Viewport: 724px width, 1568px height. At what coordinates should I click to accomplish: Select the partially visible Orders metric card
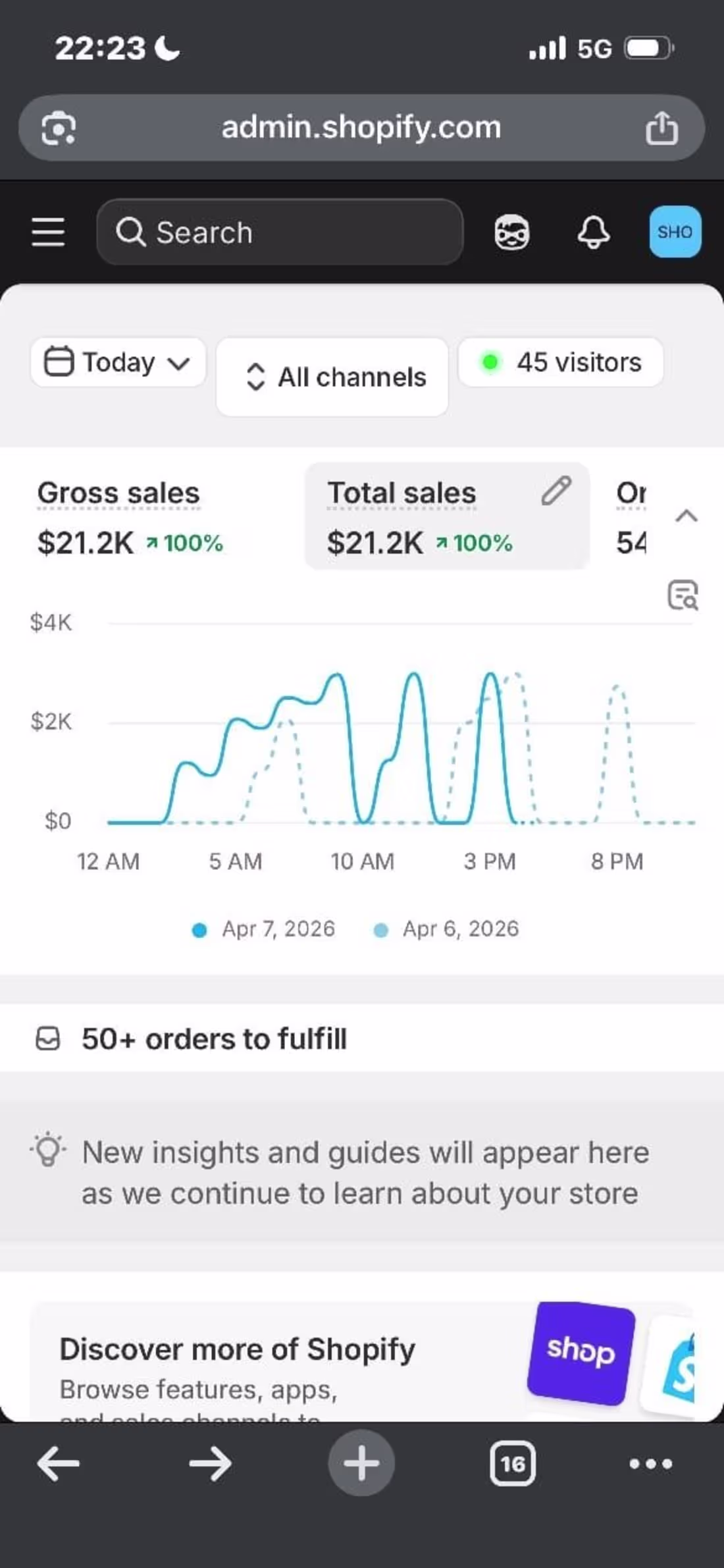[631, 518]
